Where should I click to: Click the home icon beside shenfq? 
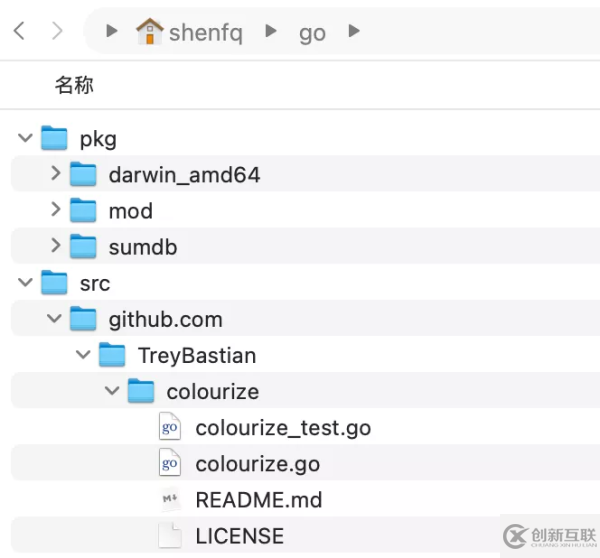tap(150, 31)
